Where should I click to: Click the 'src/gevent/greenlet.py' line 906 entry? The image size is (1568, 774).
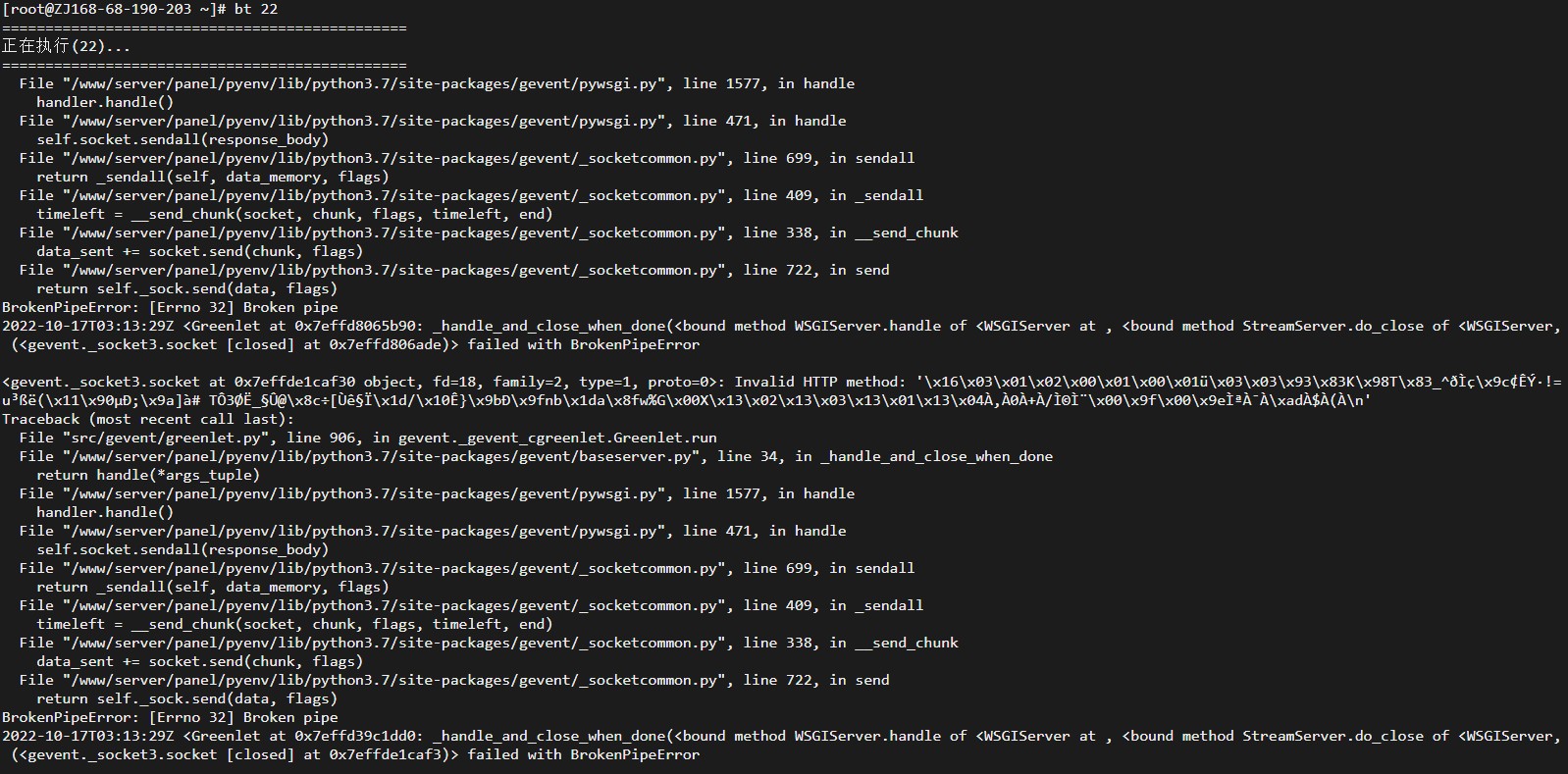(368, 438)
